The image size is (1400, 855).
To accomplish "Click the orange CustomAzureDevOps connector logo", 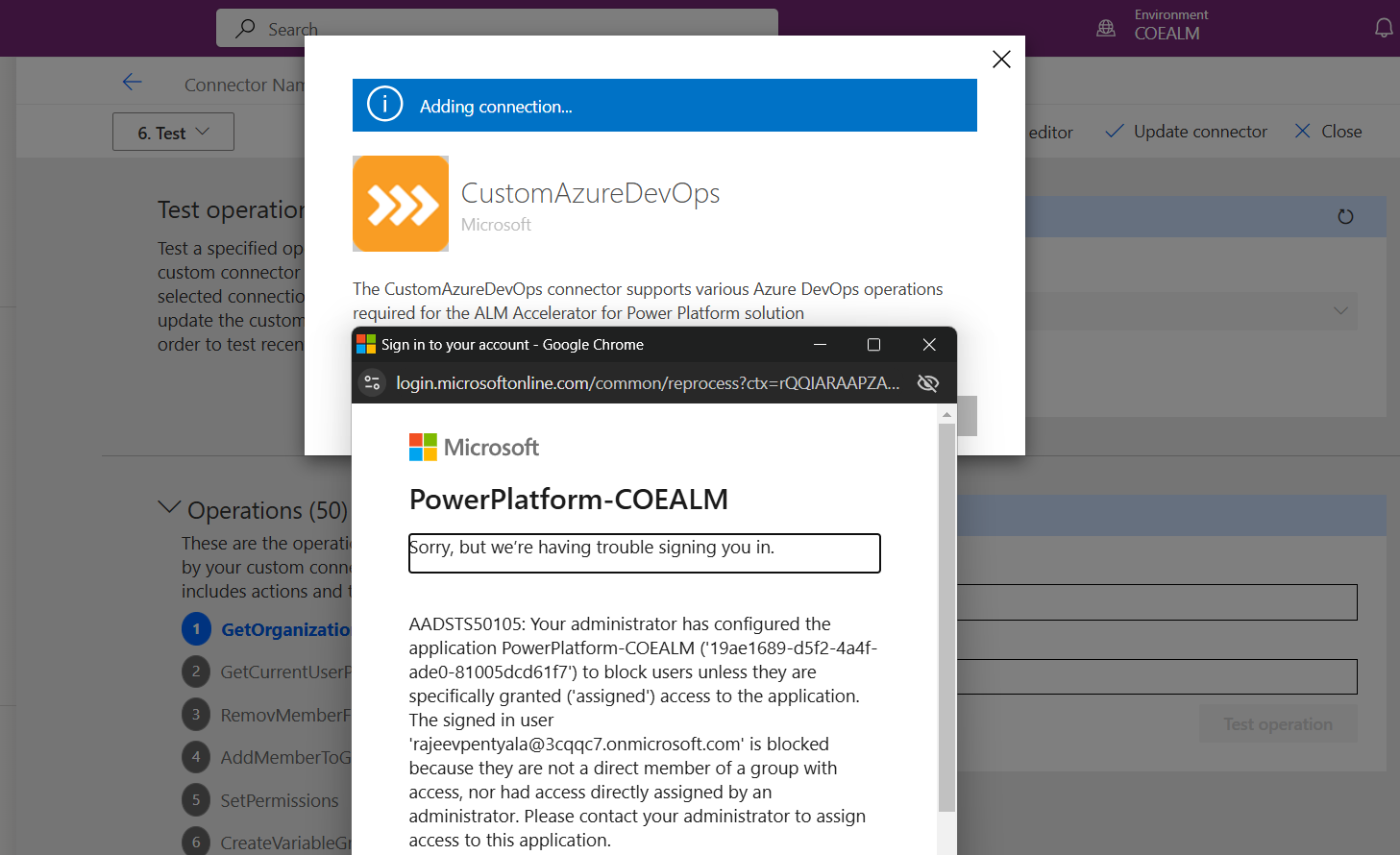I will click(401, 203).
